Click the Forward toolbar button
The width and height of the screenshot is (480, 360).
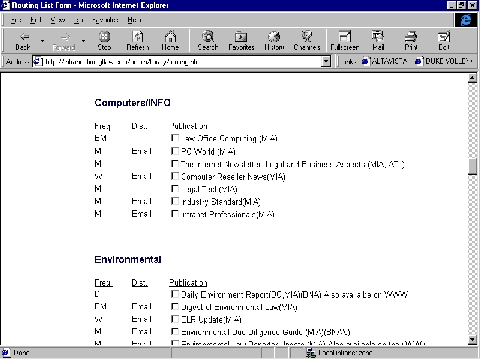coord(64,41)
